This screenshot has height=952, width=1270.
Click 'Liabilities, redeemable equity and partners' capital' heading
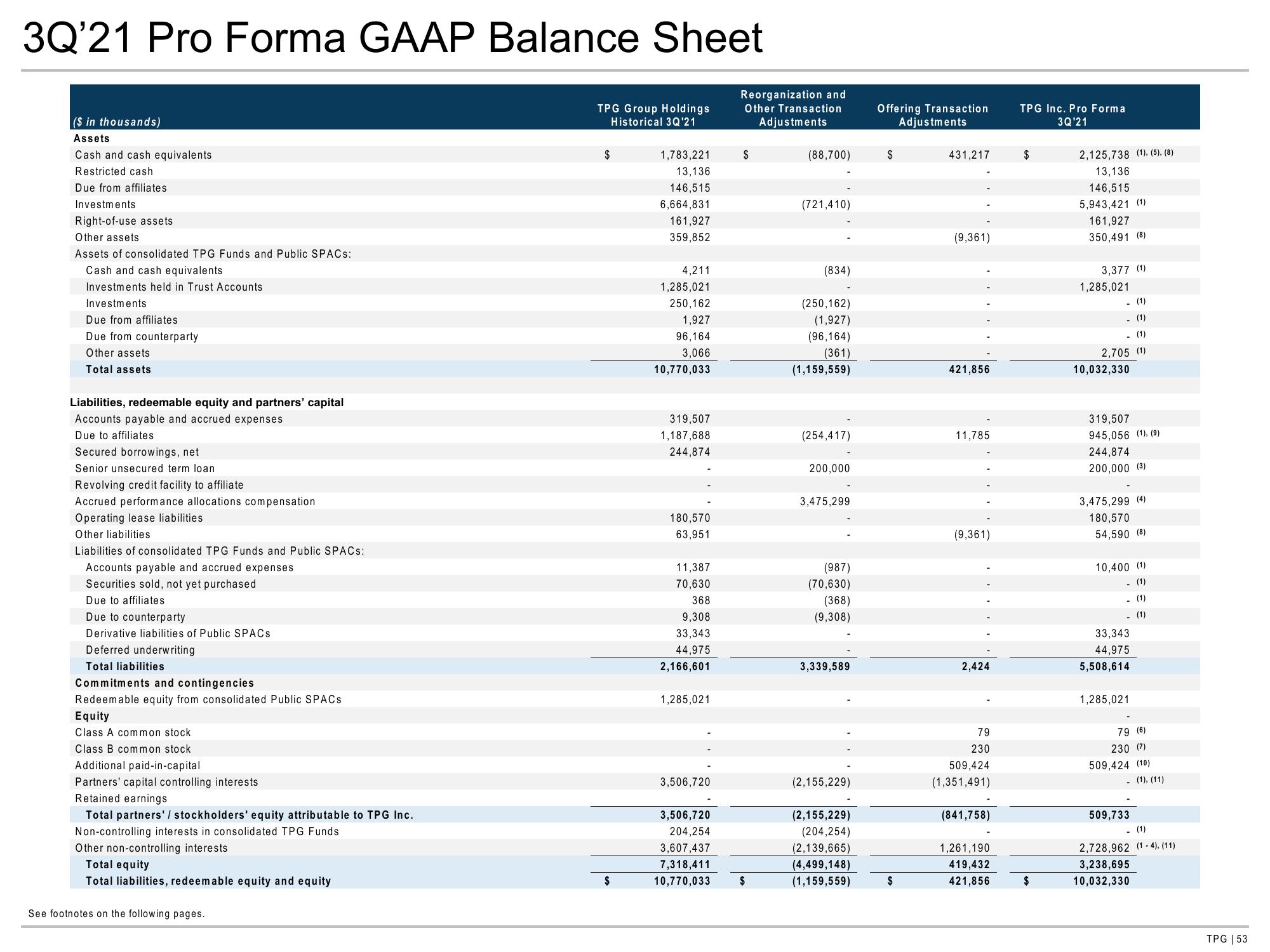[x=206, y=402]
